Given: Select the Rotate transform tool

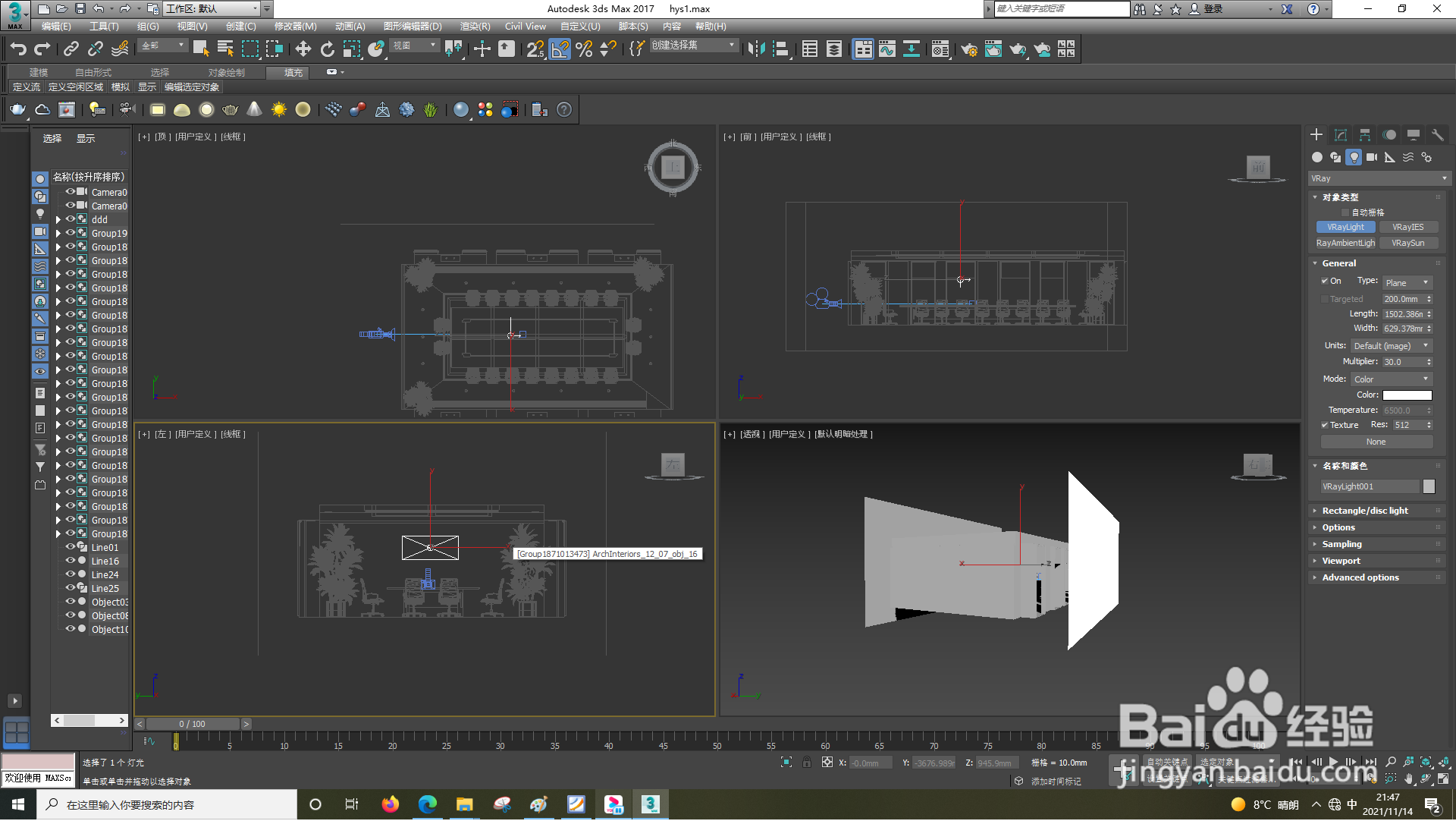Looking at the screenshot, I should click(327, 49).
